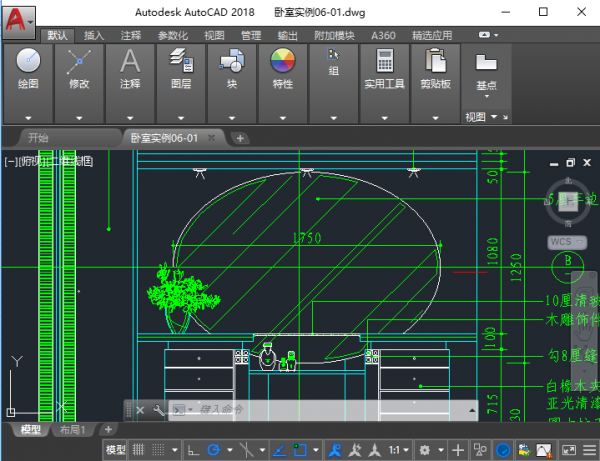600x461 pixels.
Task: Open the 开始 (Start) file tab
Action: 38,137
